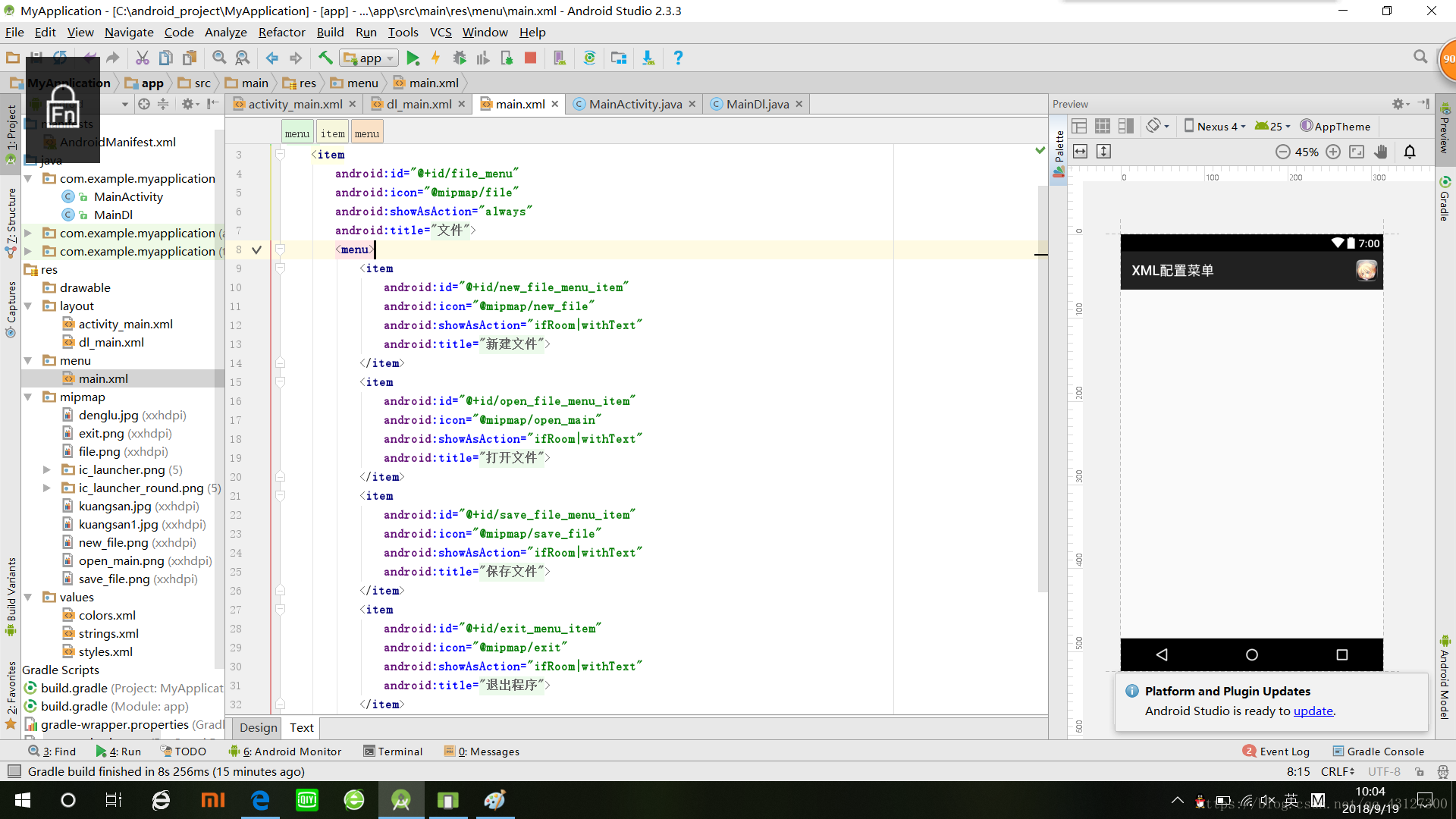This screenshot has width=1456, height=819.
Task: Show design view only icon in Preview
Action: pos(1079,126)
